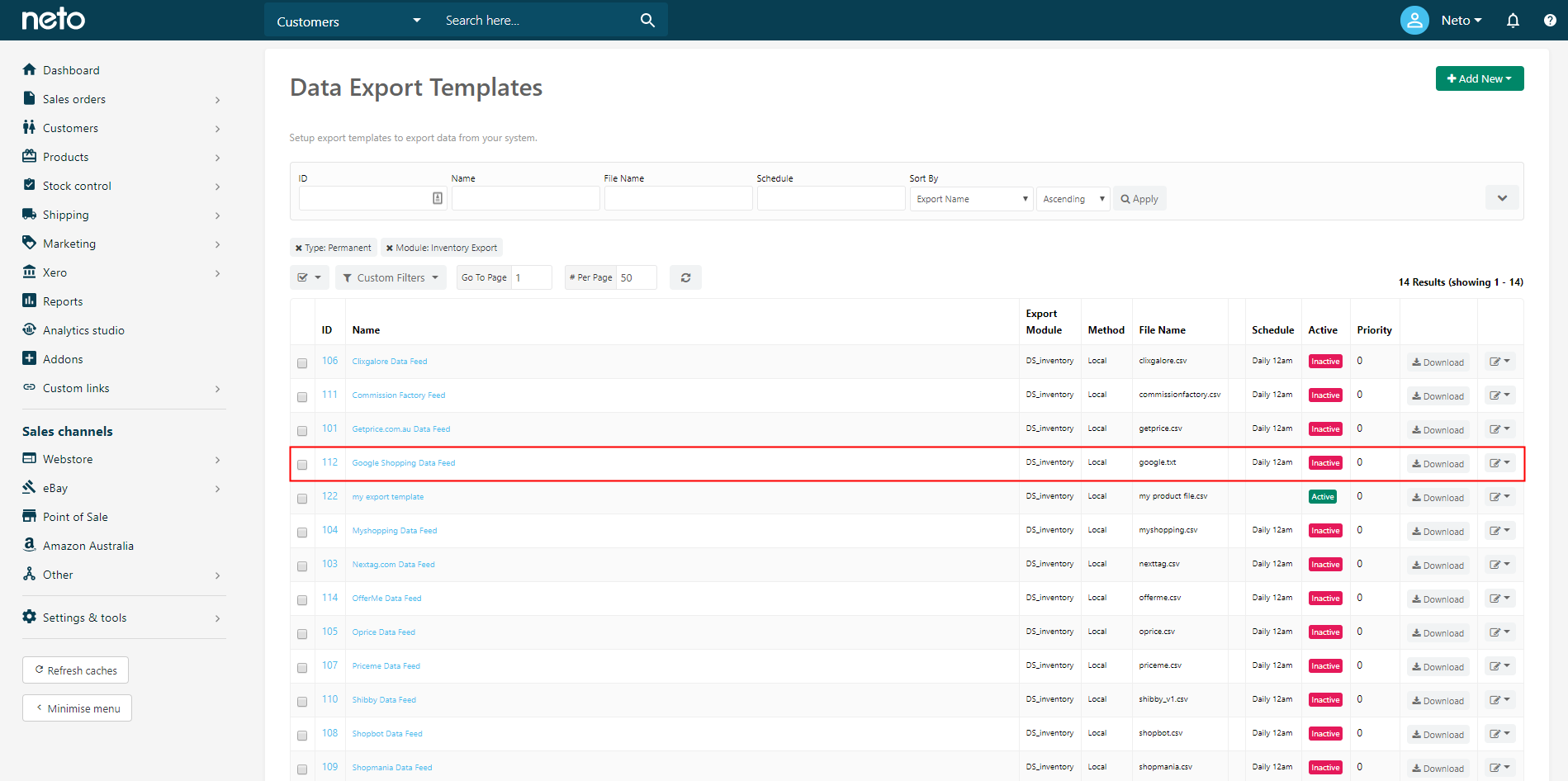Open the help question mark icon
Image resolution: width=1568 pixels, height=781 pixels.
tap(1550, 21)
